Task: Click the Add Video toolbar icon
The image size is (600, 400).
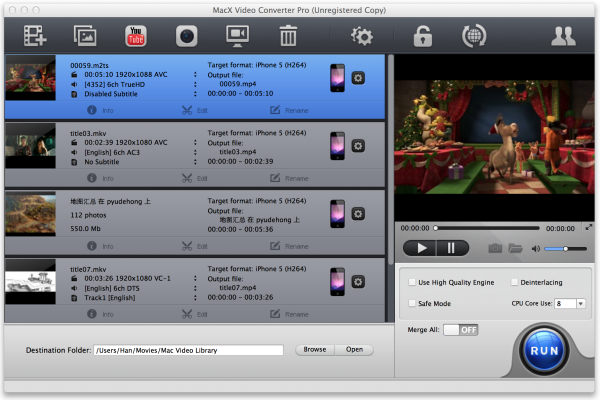Action: [x=35, y=36]
